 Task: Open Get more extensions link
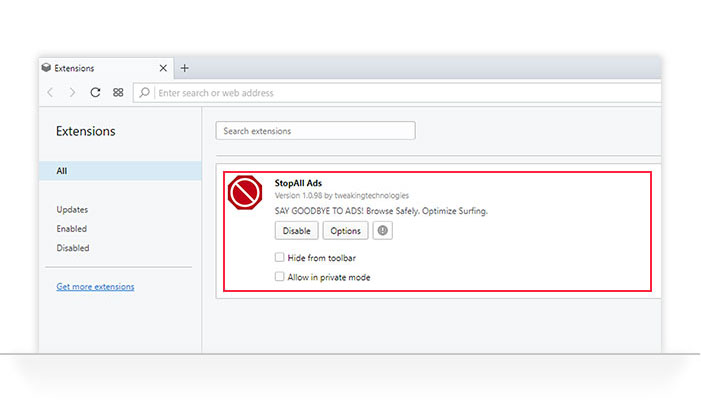click(x=95, y=287)
